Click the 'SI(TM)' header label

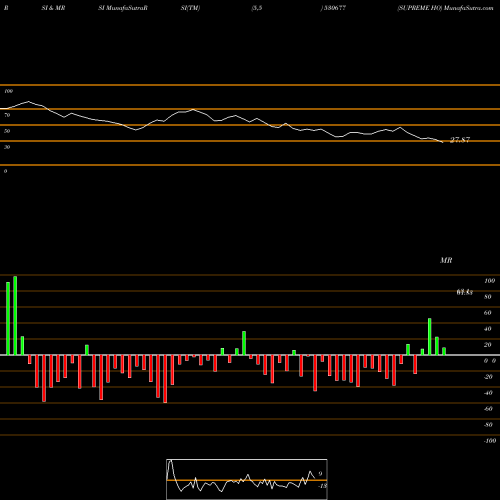pos(190,8)
